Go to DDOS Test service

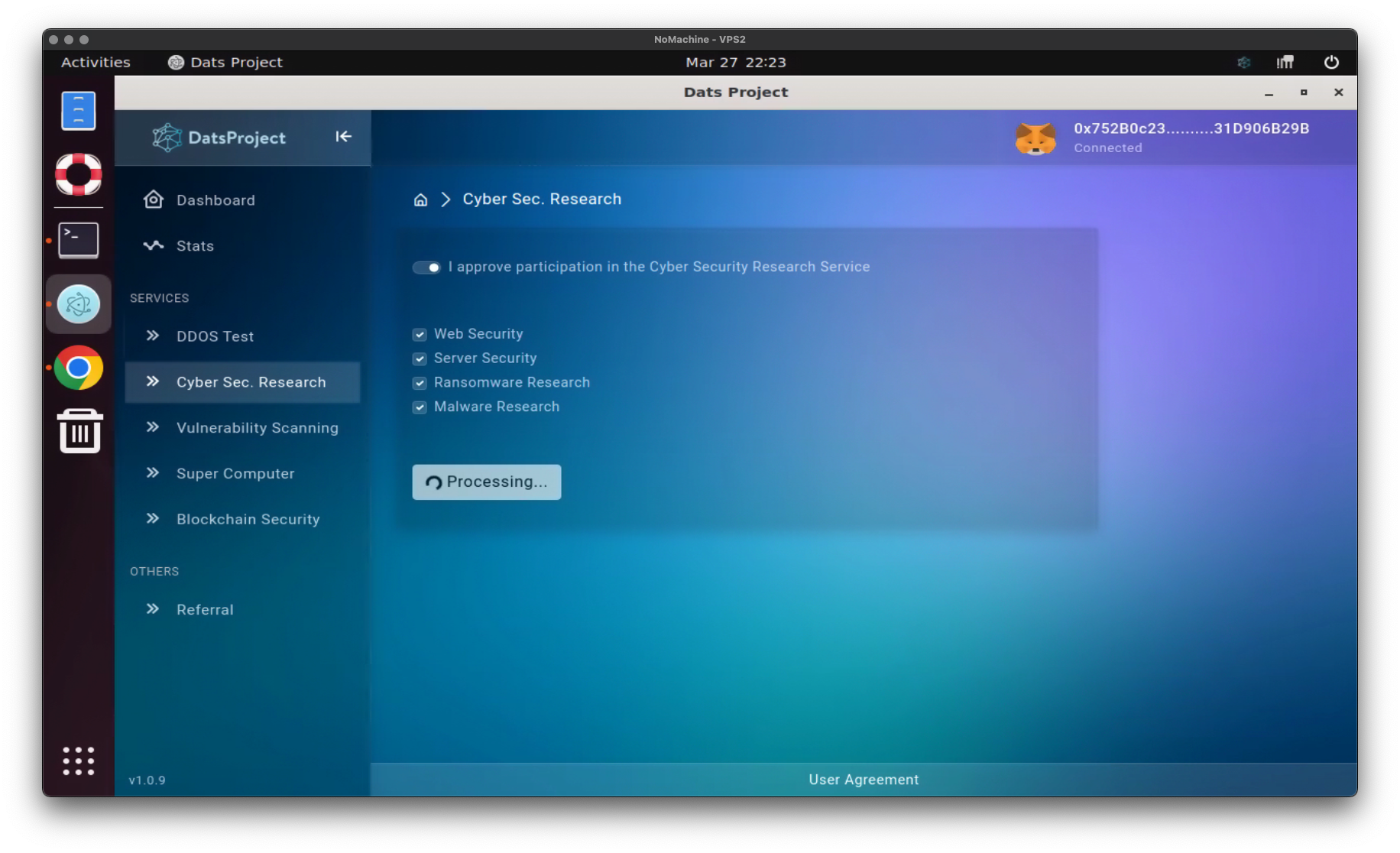tap(242, 336)
